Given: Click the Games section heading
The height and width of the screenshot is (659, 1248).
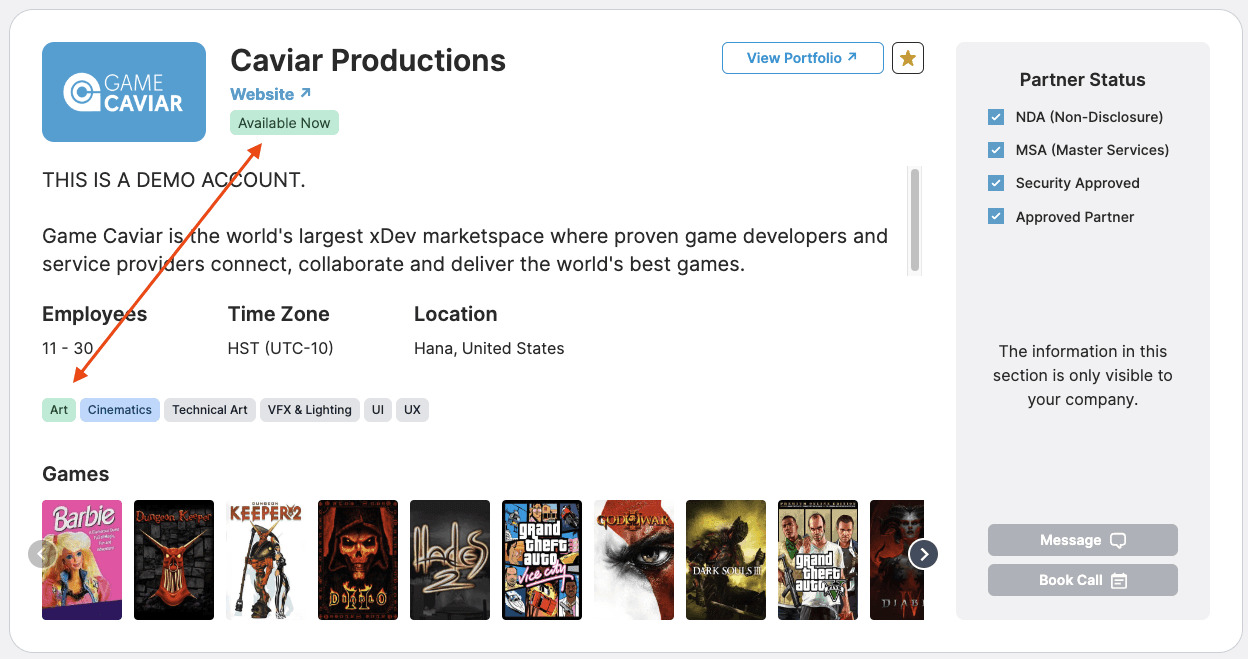Looking at the screenshot, I should [76, 474].
